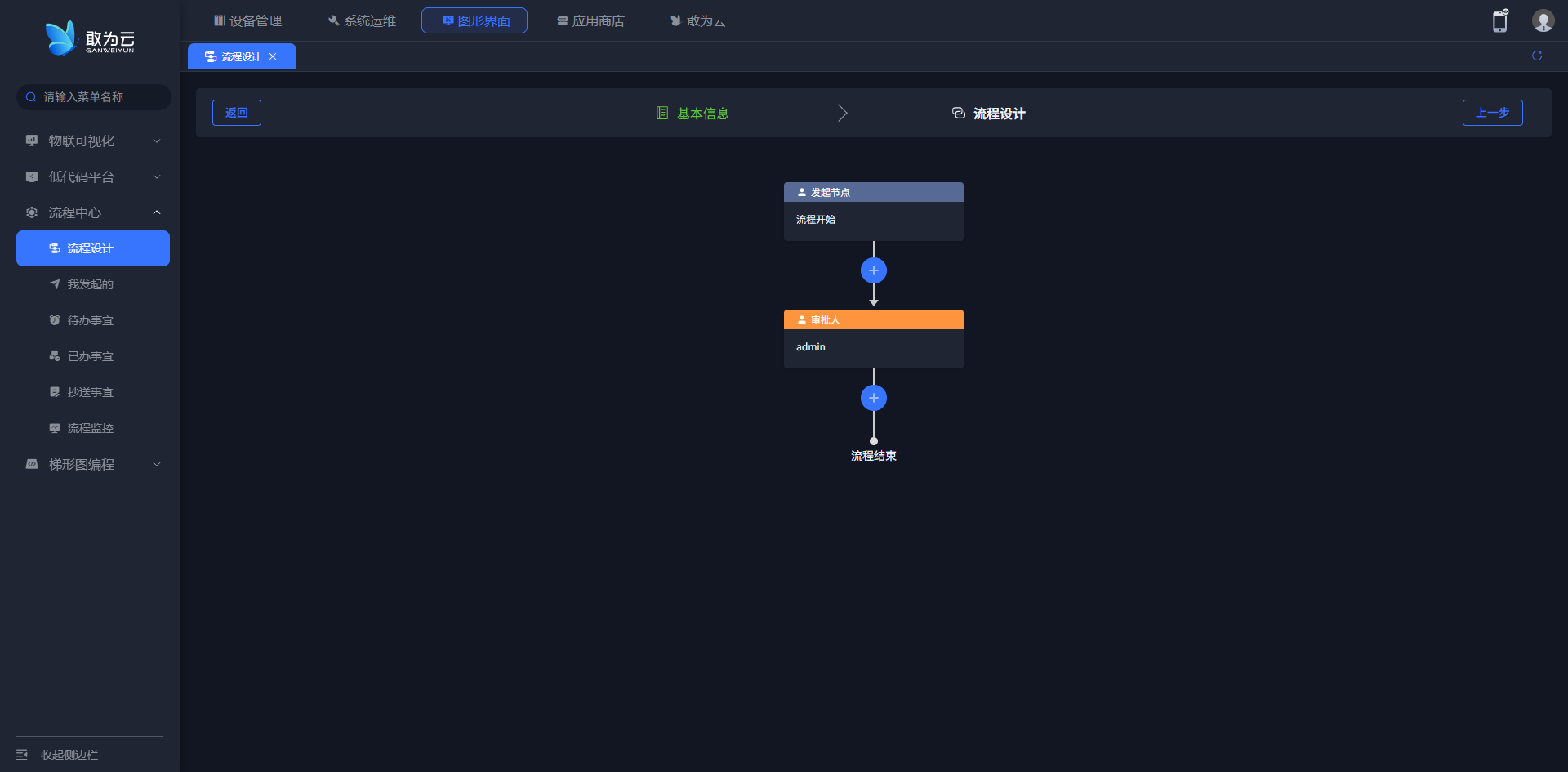This screenshot has height=772, width=1568.
Task: Click the admin approver node body
Action: pyautogui.click(x=874, y=349)
